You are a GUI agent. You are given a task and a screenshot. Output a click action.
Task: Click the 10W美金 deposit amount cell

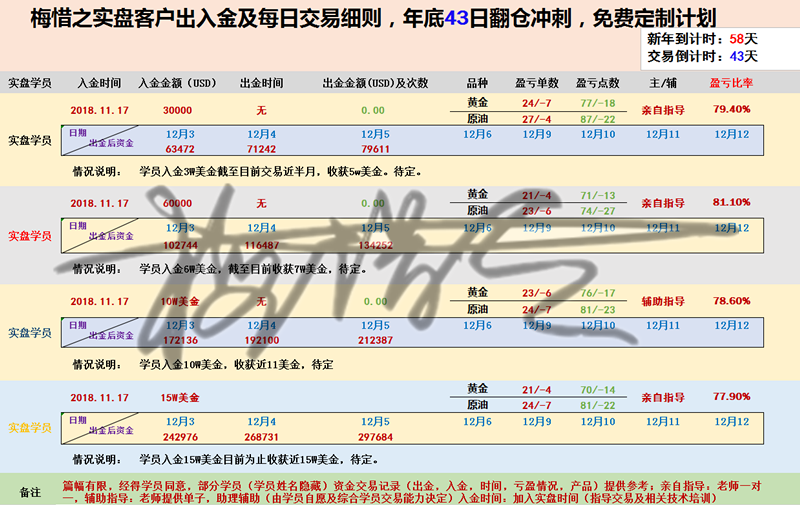[180, 301]
